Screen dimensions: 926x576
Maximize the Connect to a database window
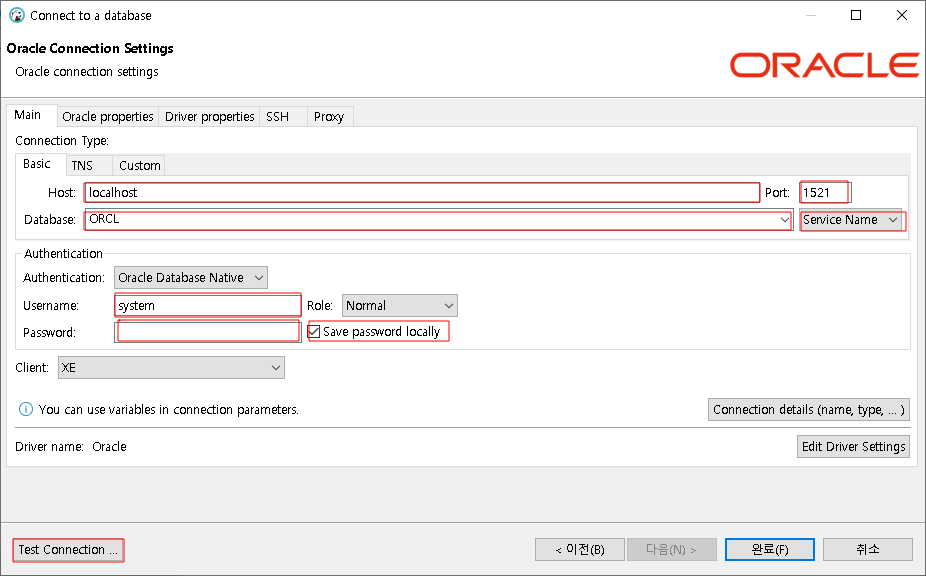tap(856, 15)
